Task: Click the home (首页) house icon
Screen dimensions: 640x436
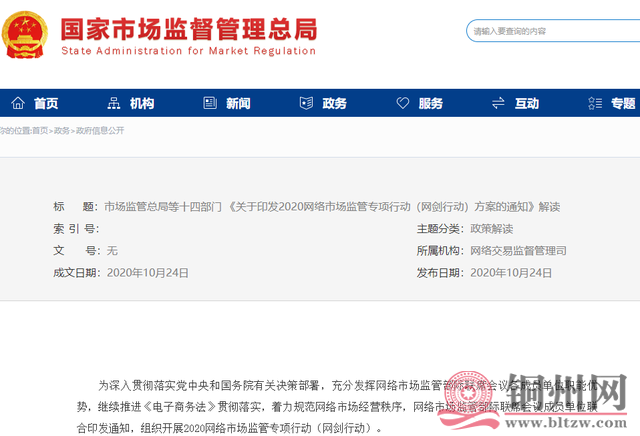Action: (x=18, y=103)
